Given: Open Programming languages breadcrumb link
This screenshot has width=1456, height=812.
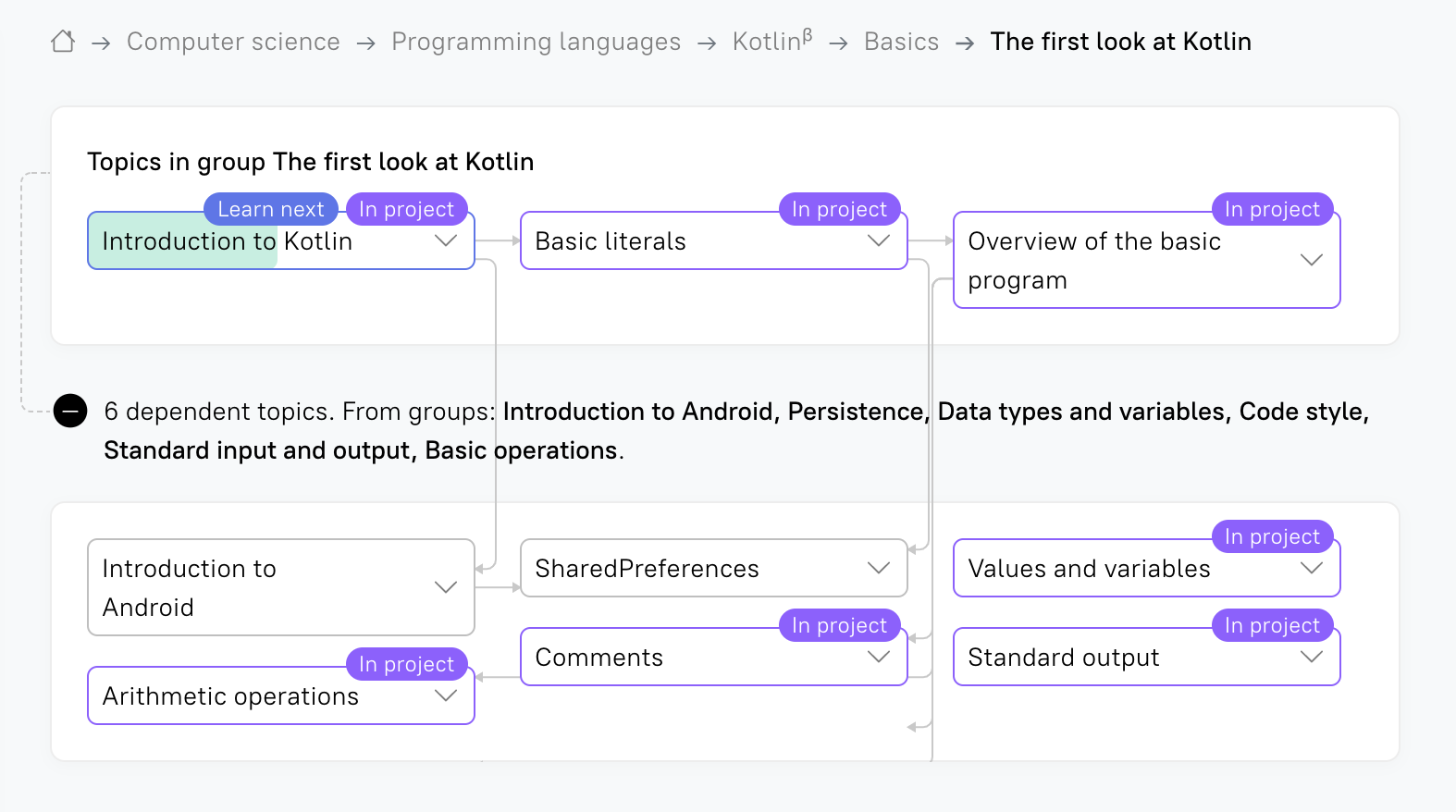Looking at the screenshot, I should [536, 42].
